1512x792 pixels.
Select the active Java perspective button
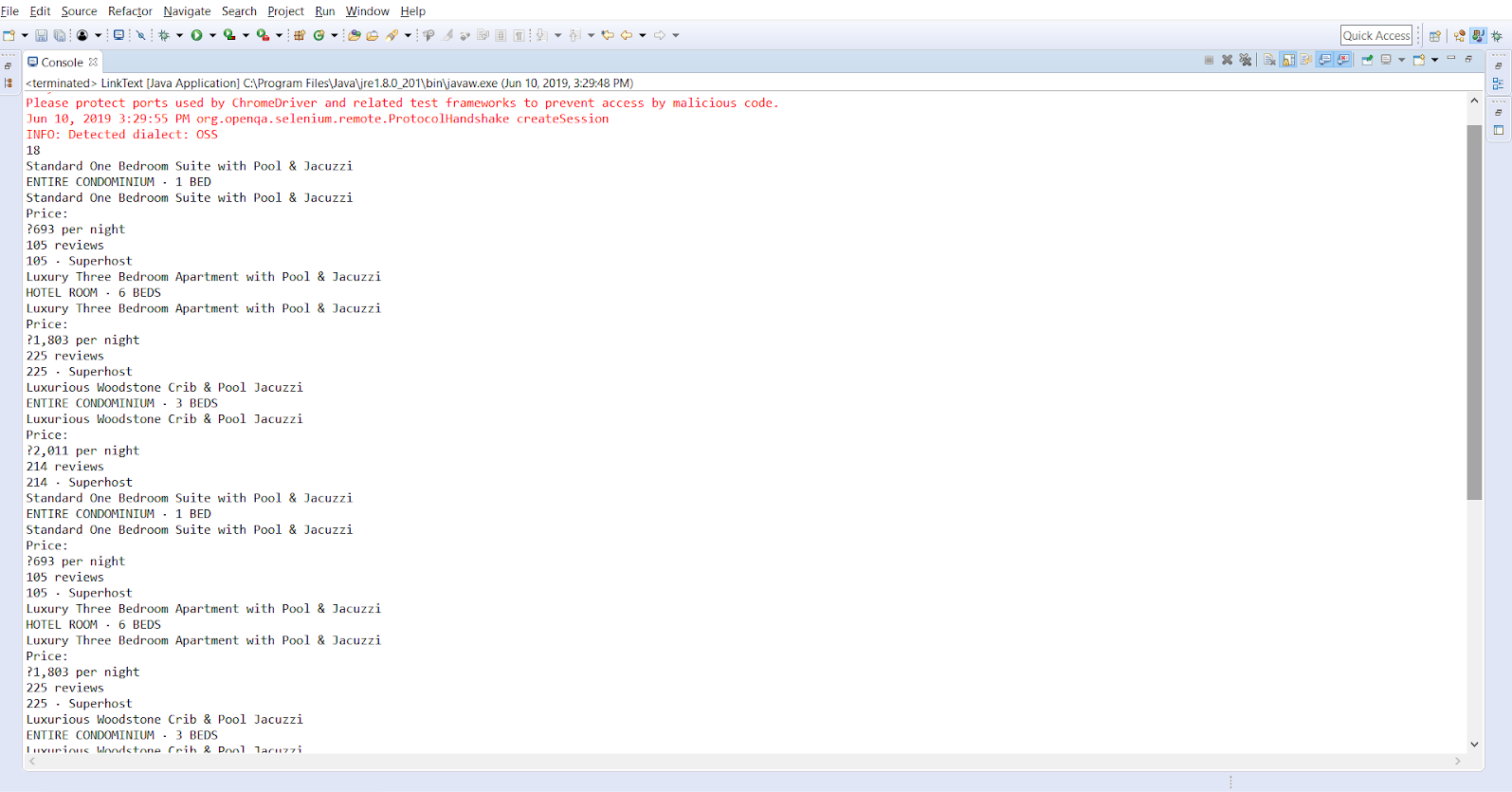click(x=1478, y=36)
